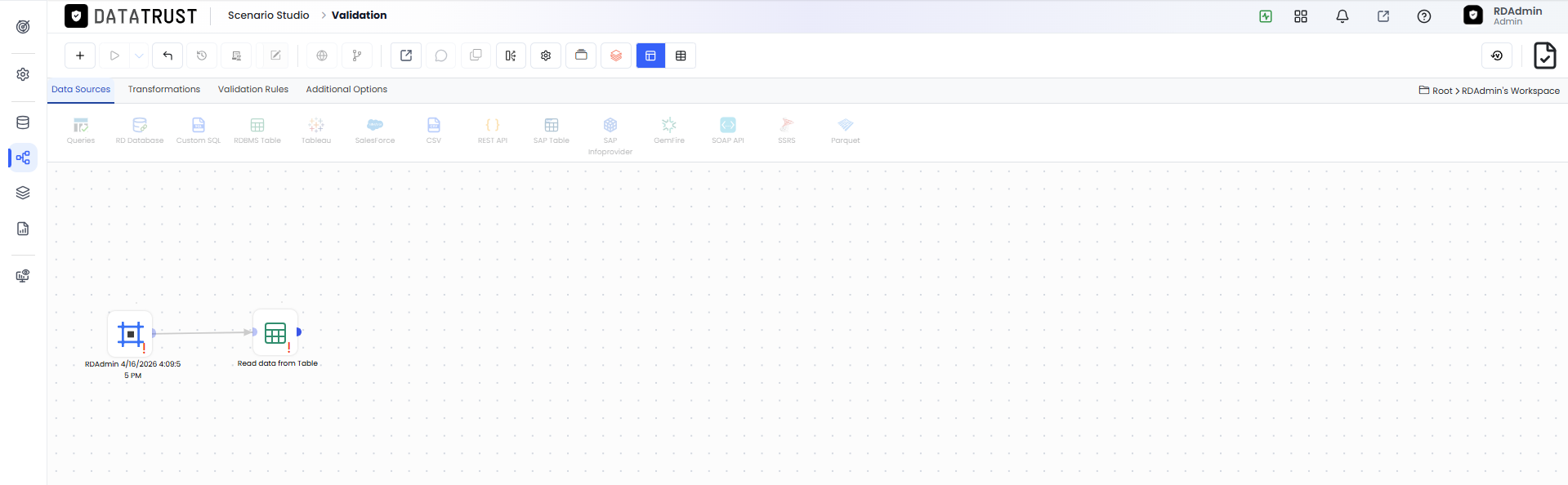Click the Read data from Table label
Viewport: 1568px width, 485px height.
[x=278, y=363]
